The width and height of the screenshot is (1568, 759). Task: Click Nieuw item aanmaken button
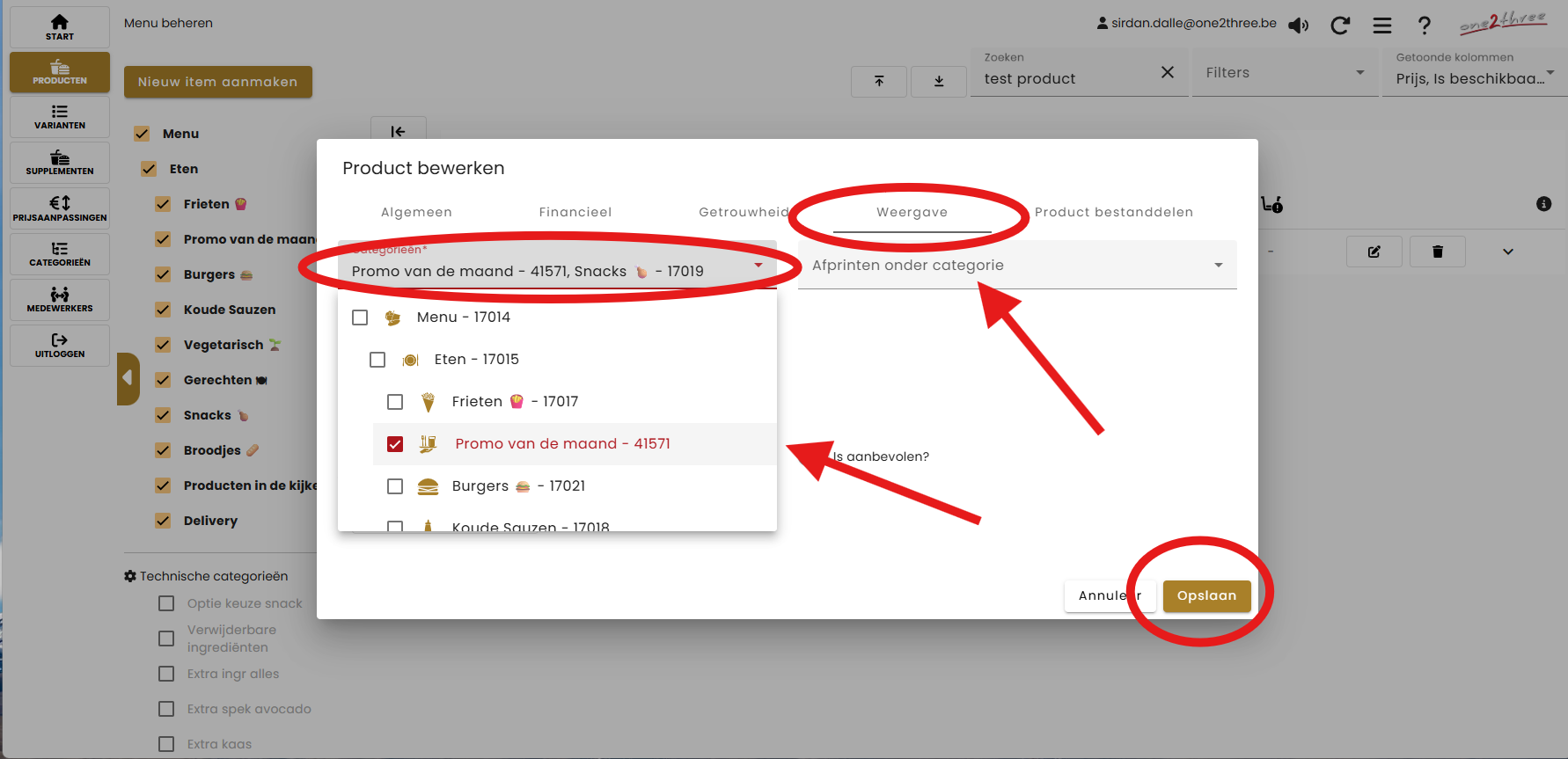coord(217,82)
